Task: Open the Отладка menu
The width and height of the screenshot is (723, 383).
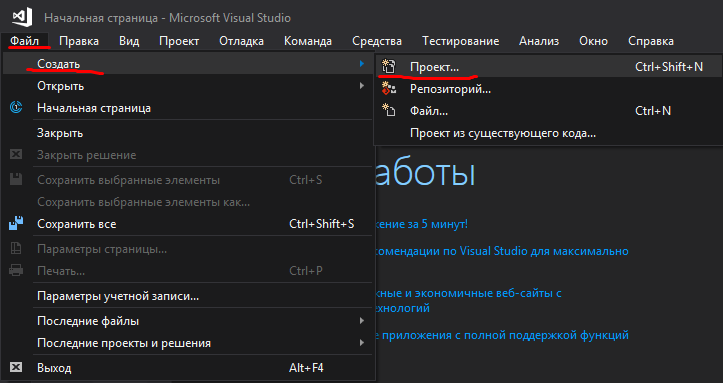Action: [x=241, y=41]
